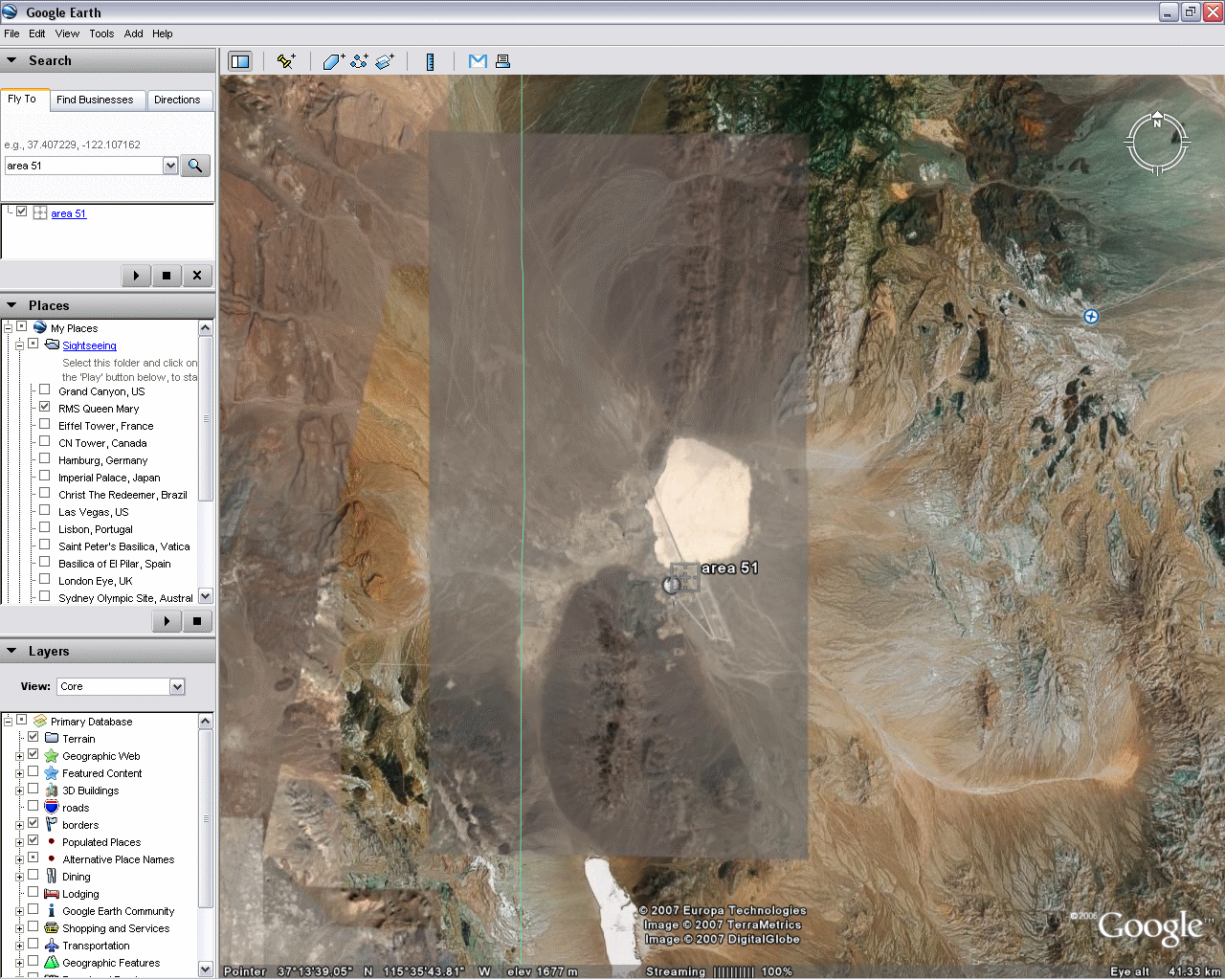Collapse the Search panel triangle
1225x980 pixels.
pos(12,60)
